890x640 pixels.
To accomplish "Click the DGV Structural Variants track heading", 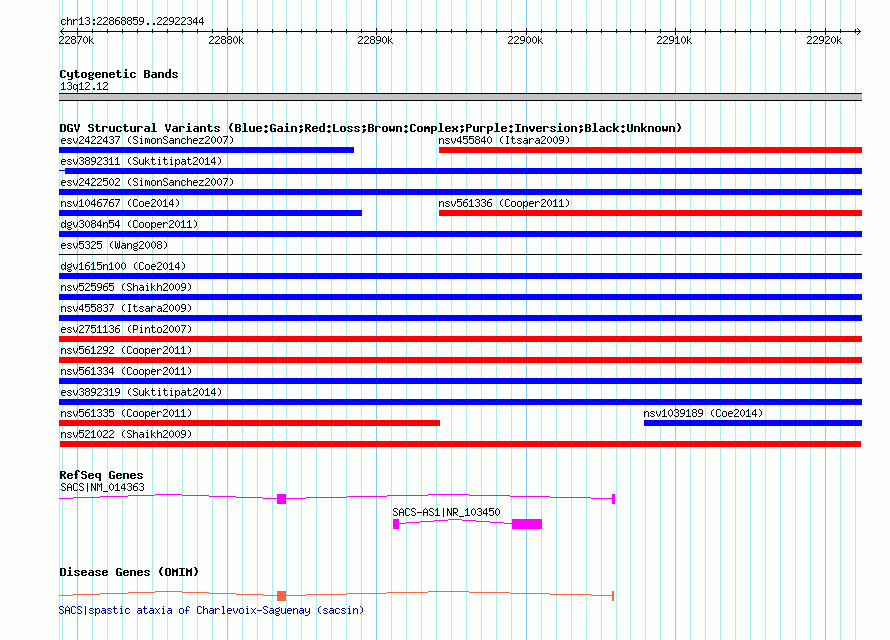I will 371,128.
